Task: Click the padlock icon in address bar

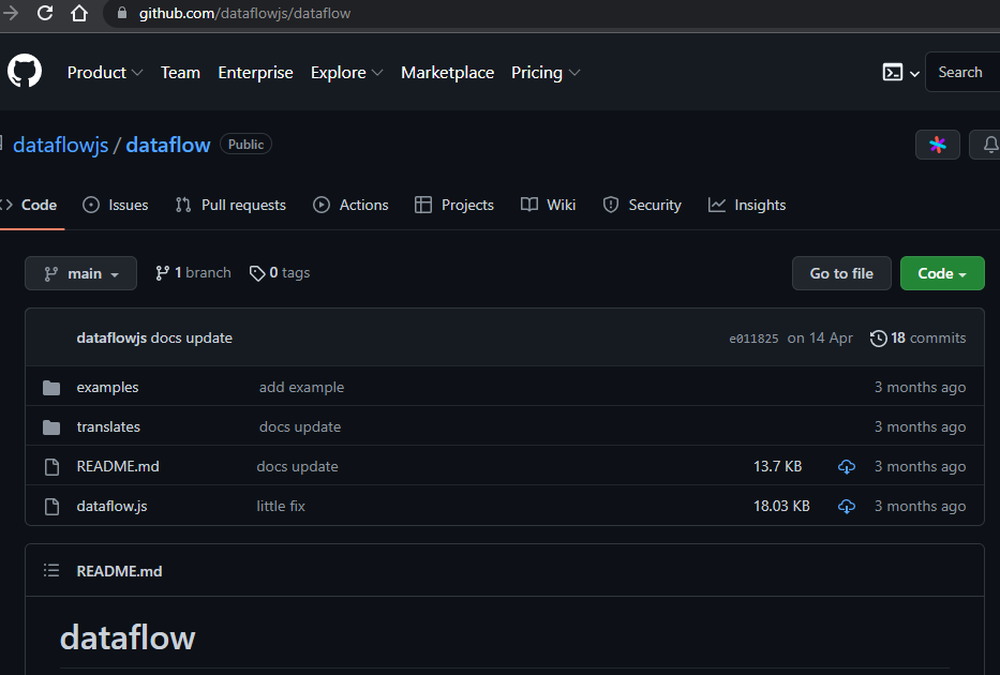Action: [123, 13]
